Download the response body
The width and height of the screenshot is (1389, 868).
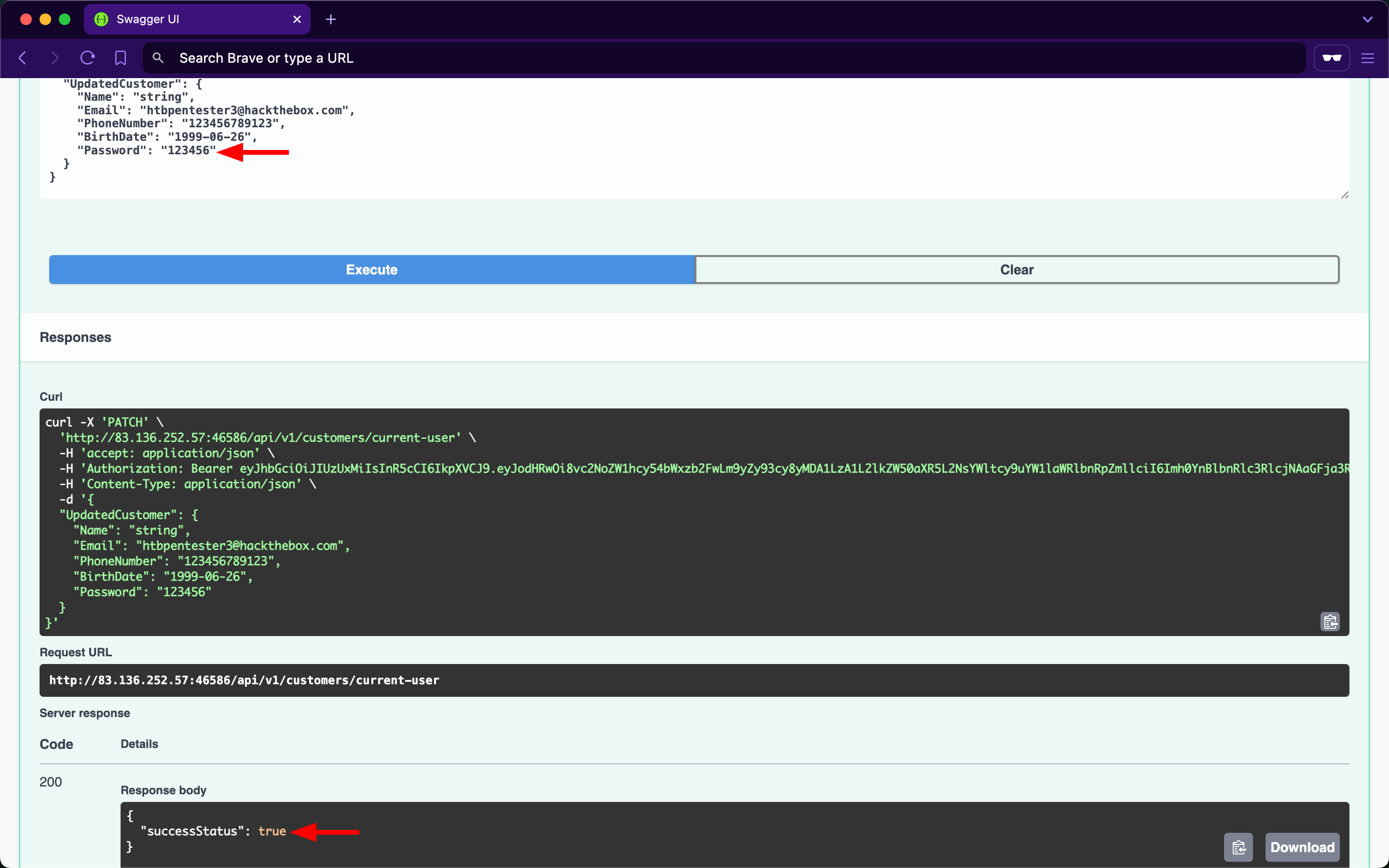[x=1302, y=847]
